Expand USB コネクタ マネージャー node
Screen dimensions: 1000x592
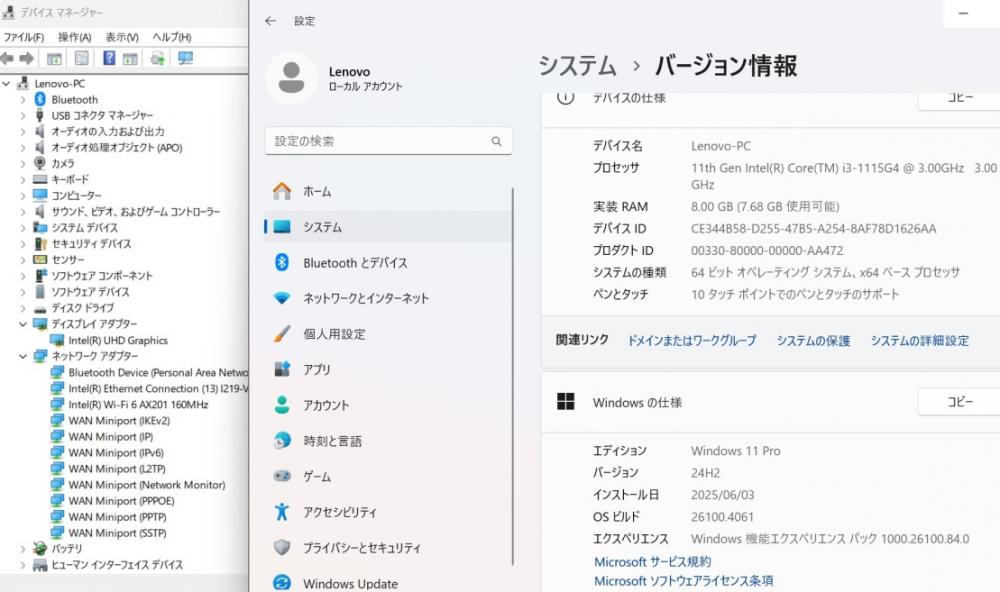coord(23,115)
